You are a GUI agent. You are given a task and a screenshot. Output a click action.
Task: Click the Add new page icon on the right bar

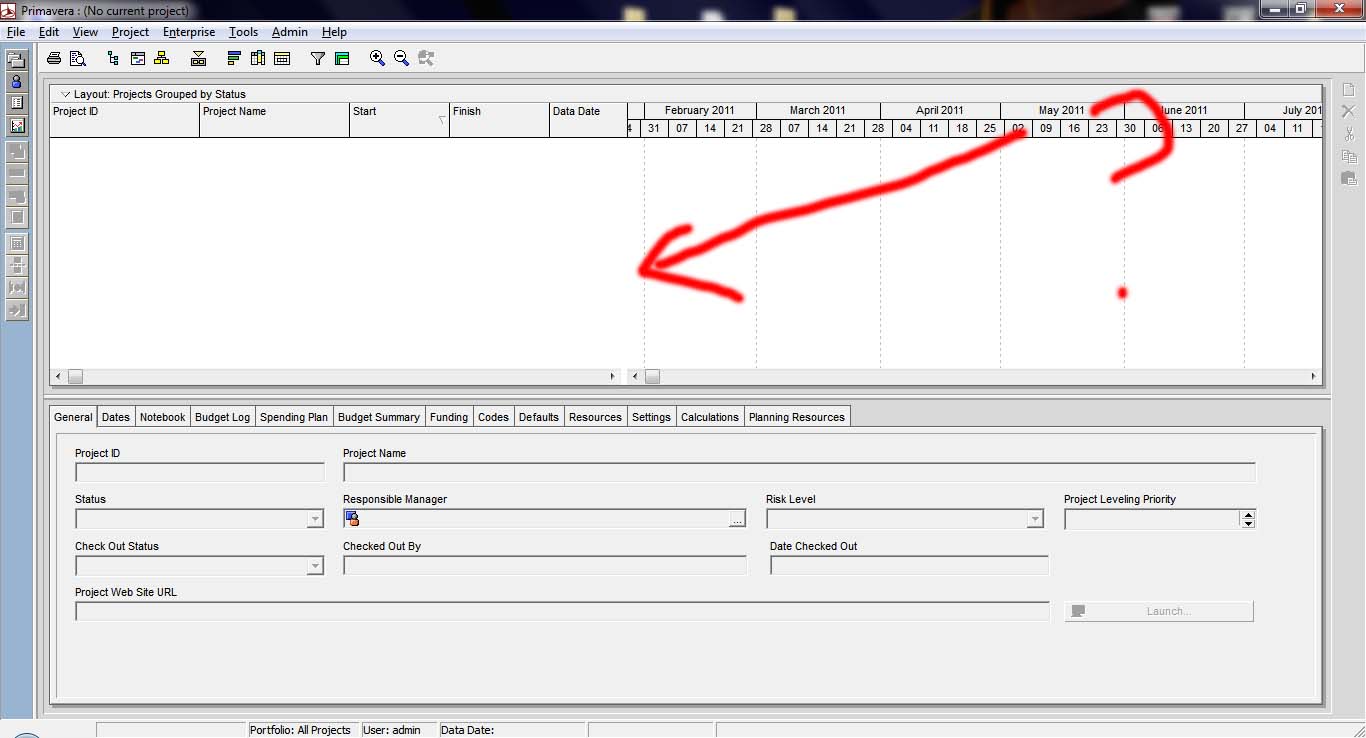coord(1348,90)
